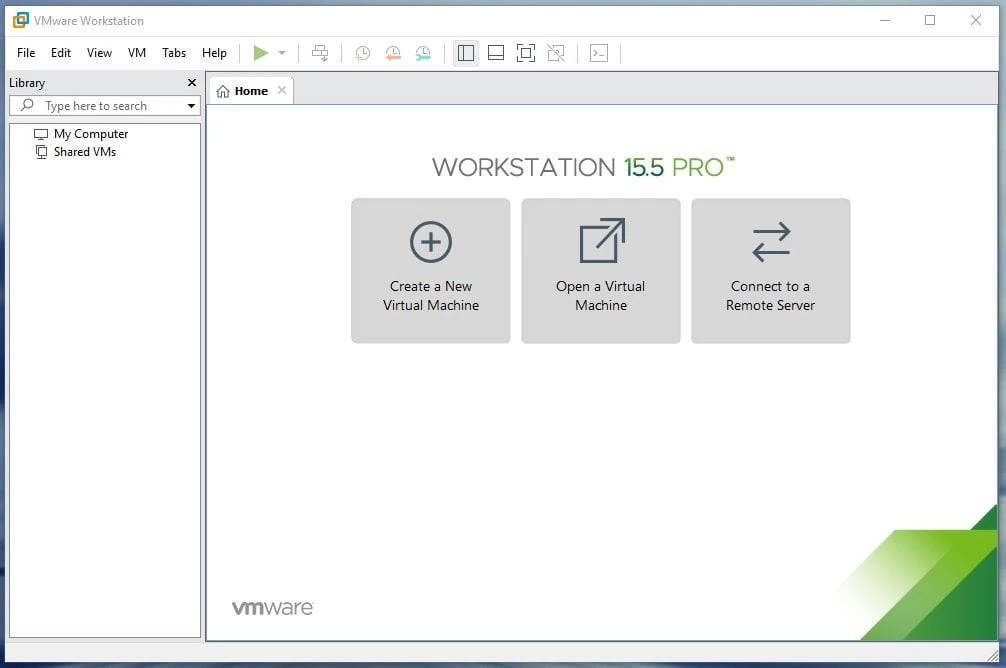
Task: Click the VMware Workstation title bar app icon
Action: tap(21, 21)
